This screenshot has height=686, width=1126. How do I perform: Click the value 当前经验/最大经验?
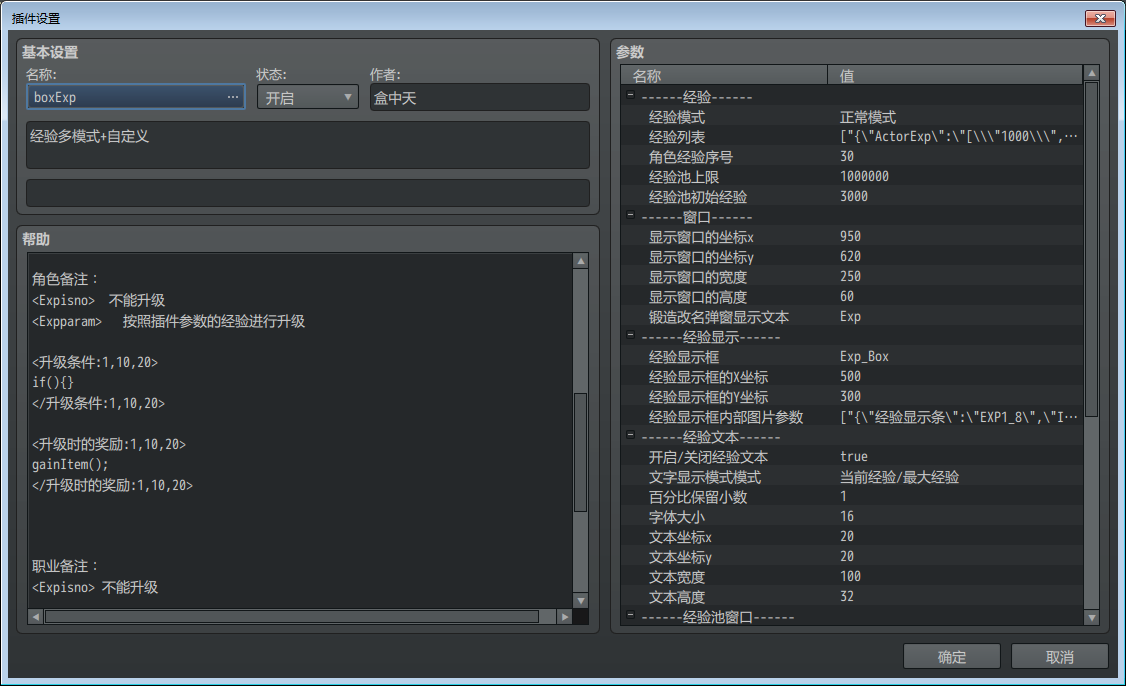click(899, 476)
